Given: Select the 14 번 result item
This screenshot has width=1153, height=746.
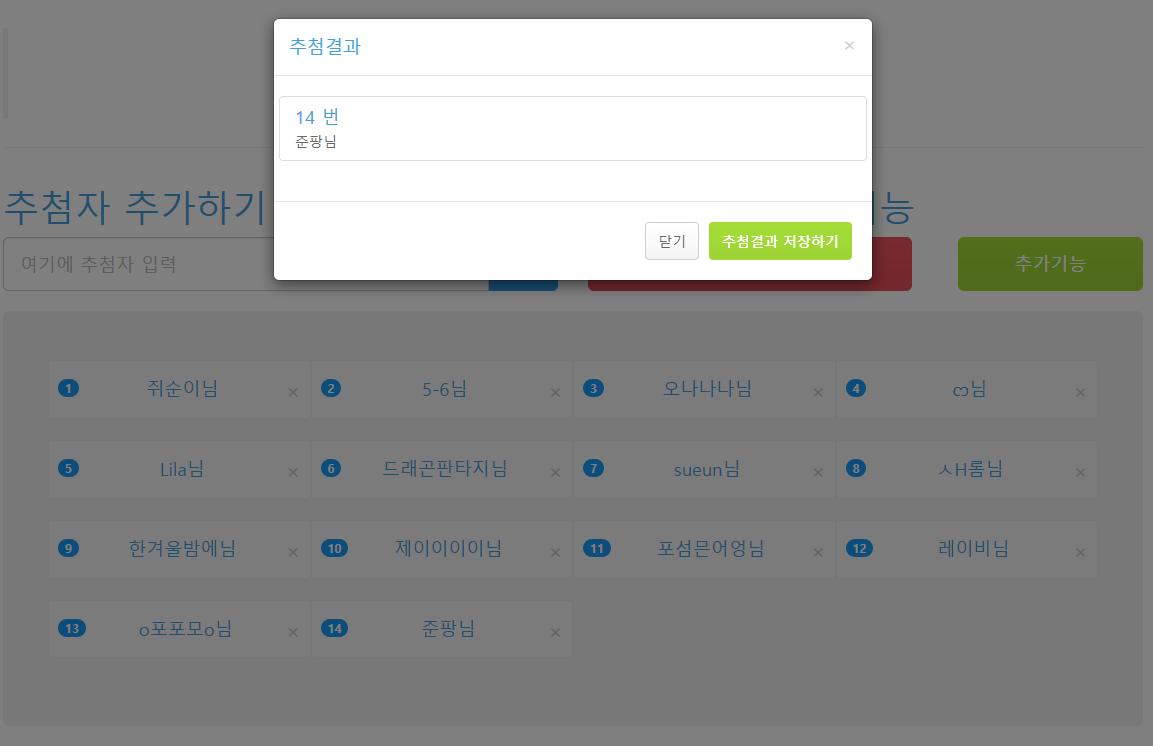Looking at the screenshot, I should click(x=573, y=129).
